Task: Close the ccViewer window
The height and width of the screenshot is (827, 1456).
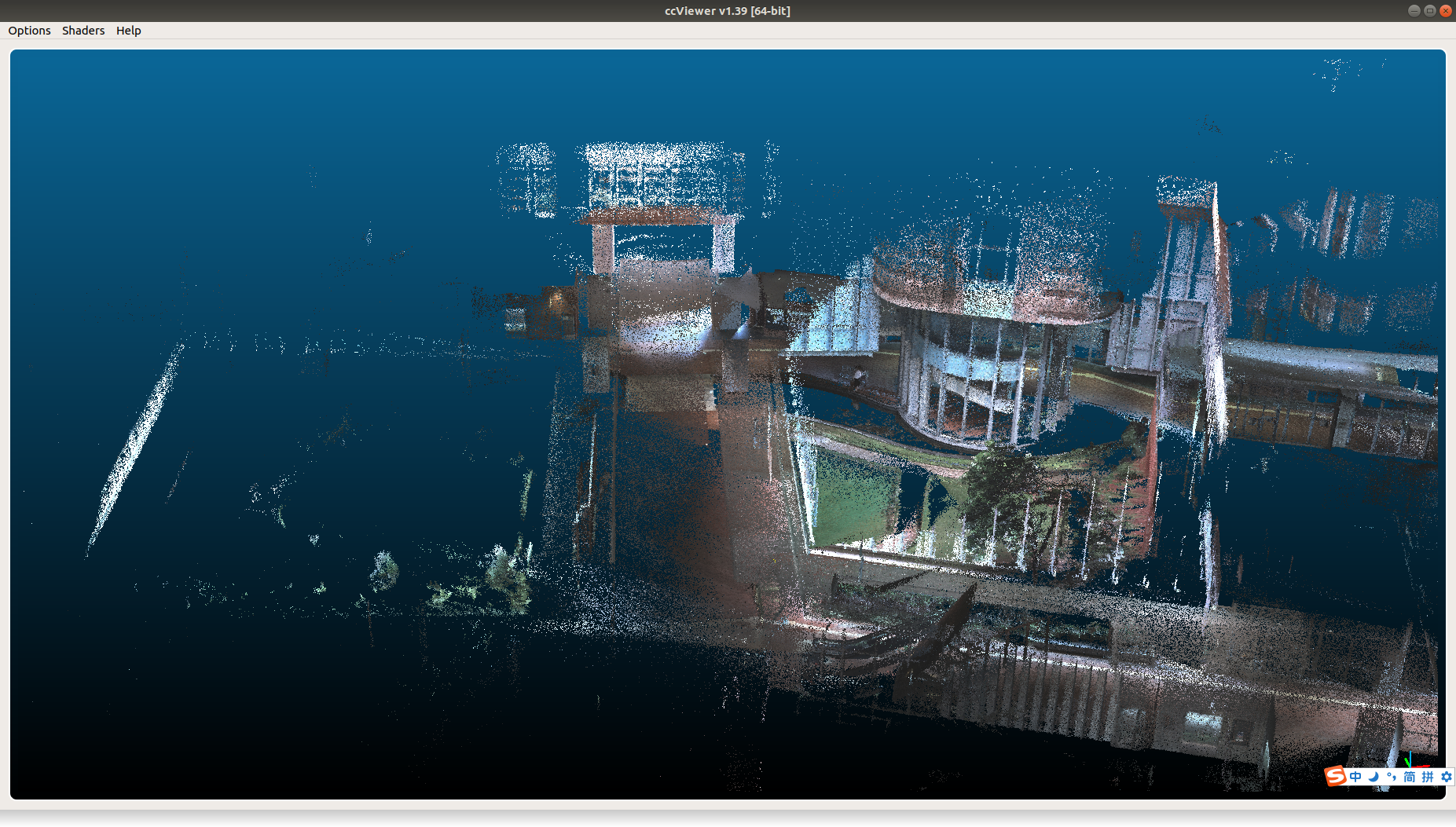Action: click(x=1446, y=10)
